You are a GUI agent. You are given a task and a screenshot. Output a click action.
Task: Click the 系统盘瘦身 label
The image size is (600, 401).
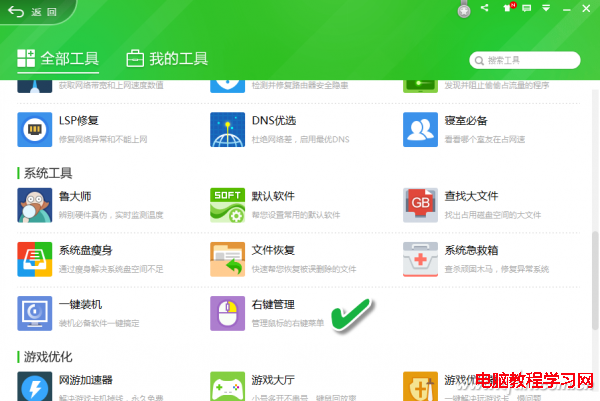(86, 250)
